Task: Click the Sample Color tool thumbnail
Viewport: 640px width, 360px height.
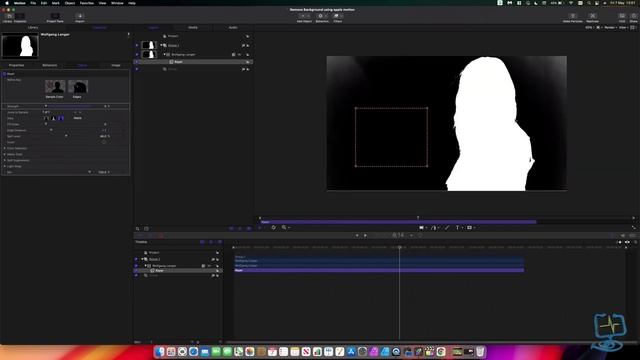Action: click(x=55, y=87)
